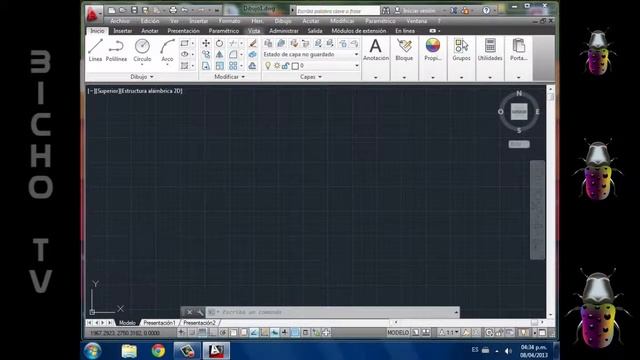This screenshot has height=360, width=640.
Task: Switch to the Presentación1 layout tab
Action: (x=159, y=323)
